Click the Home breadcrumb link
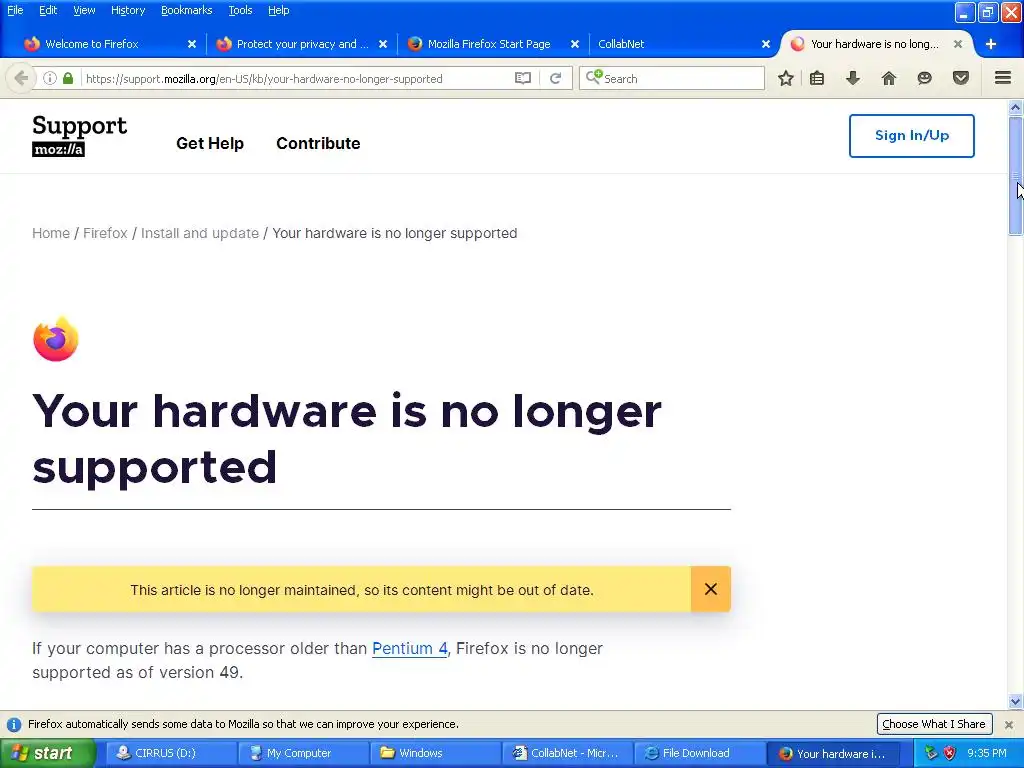Viewport: 1024px width, 768px height. [x=51, y=233]
